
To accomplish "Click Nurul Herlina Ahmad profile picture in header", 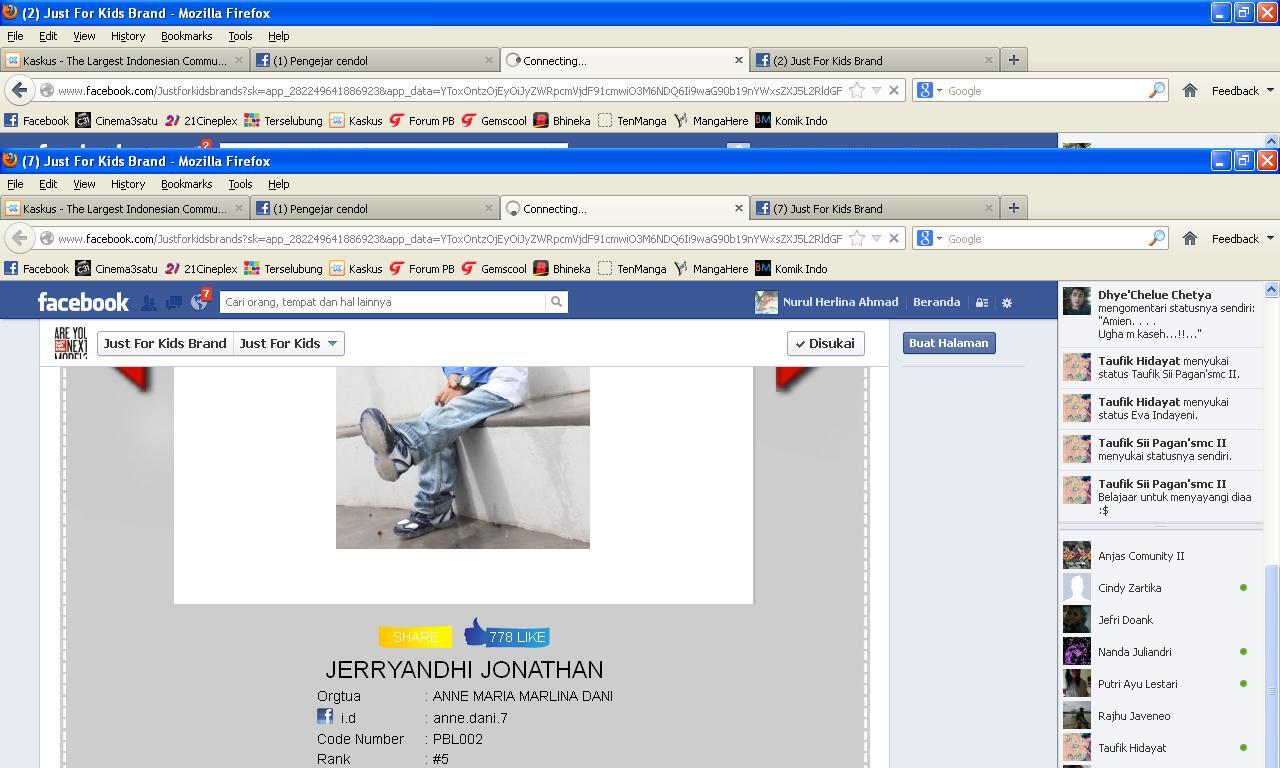I will click(766, 302).
